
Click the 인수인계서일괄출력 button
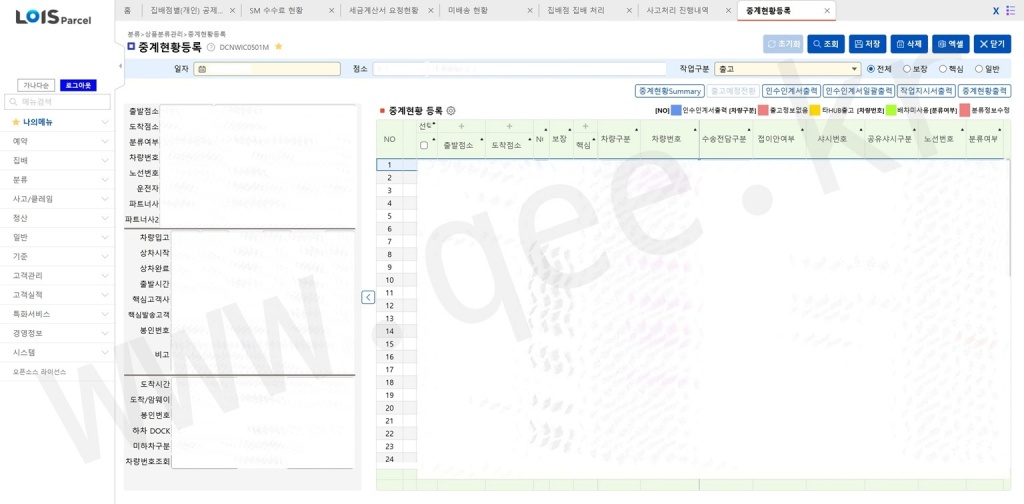(857, 91)
